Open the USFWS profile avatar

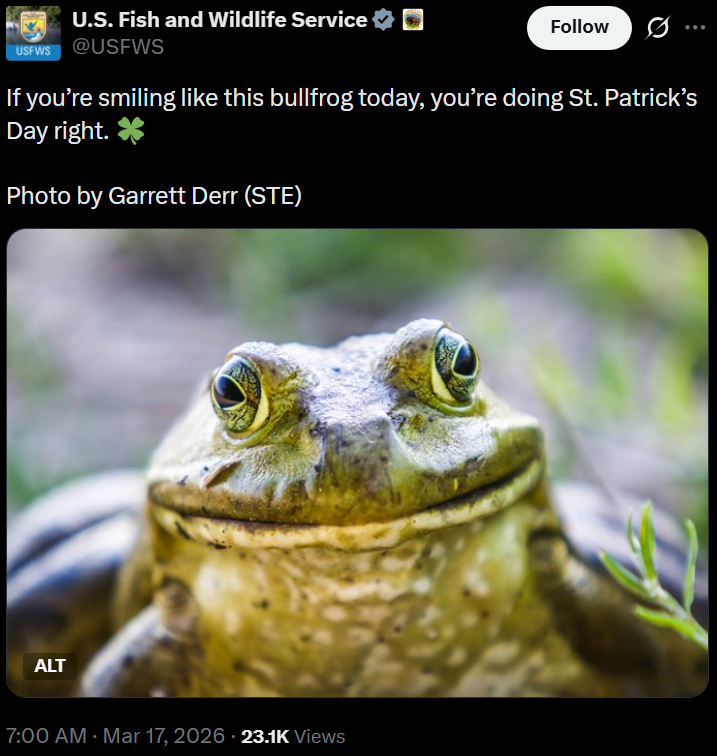[x=33, y=33]
